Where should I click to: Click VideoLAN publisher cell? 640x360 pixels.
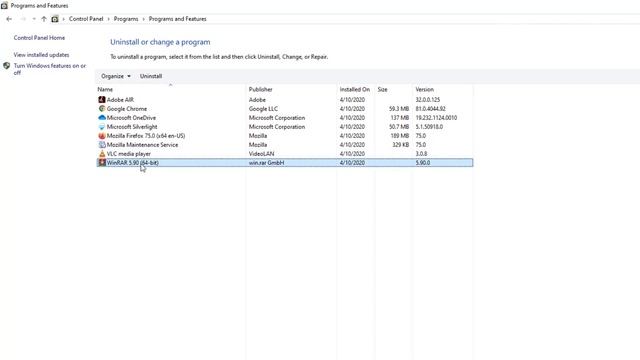point(262,153)
